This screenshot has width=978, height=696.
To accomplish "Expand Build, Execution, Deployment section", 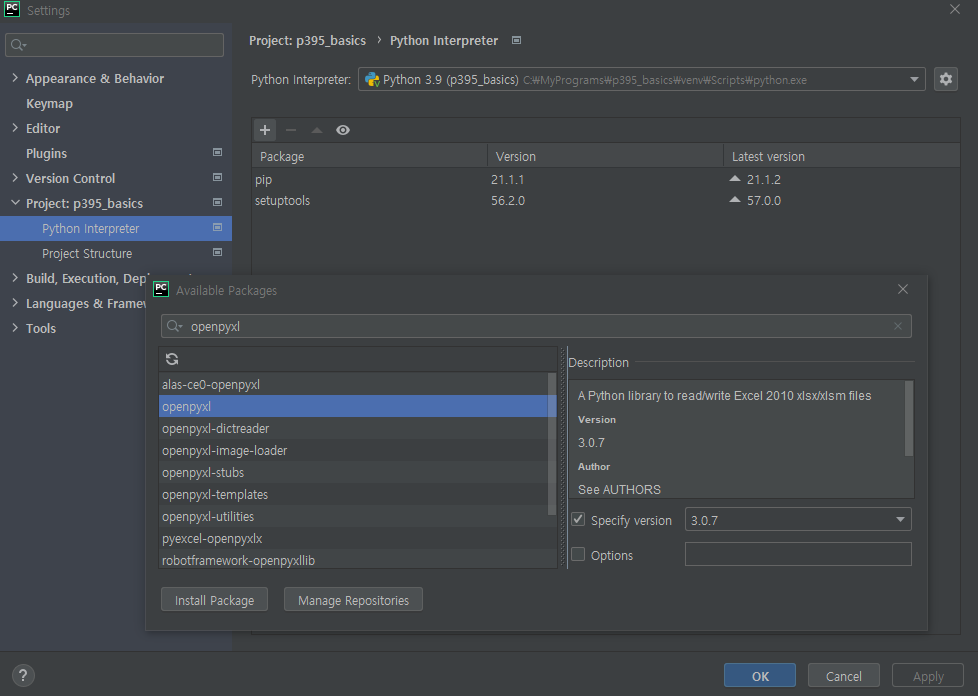I will (15, 278).
